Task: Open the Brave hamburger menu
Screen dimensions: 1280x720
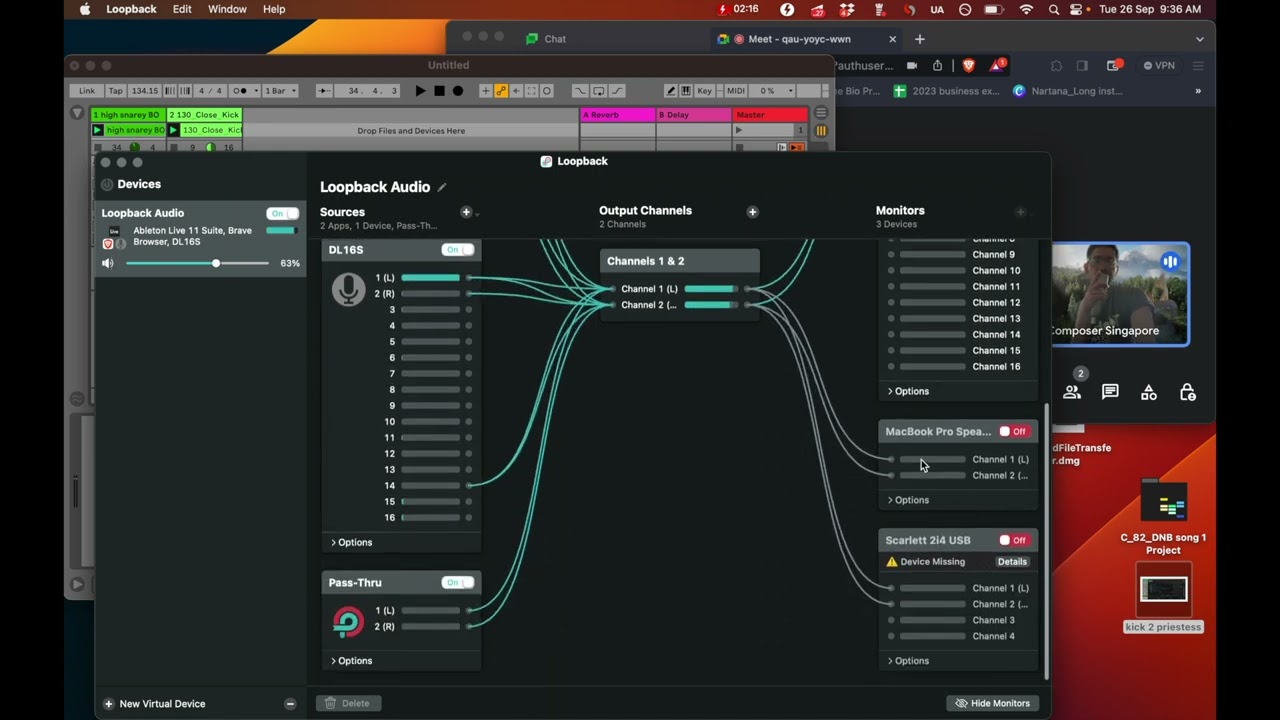Action: [x=1198, y=65]
